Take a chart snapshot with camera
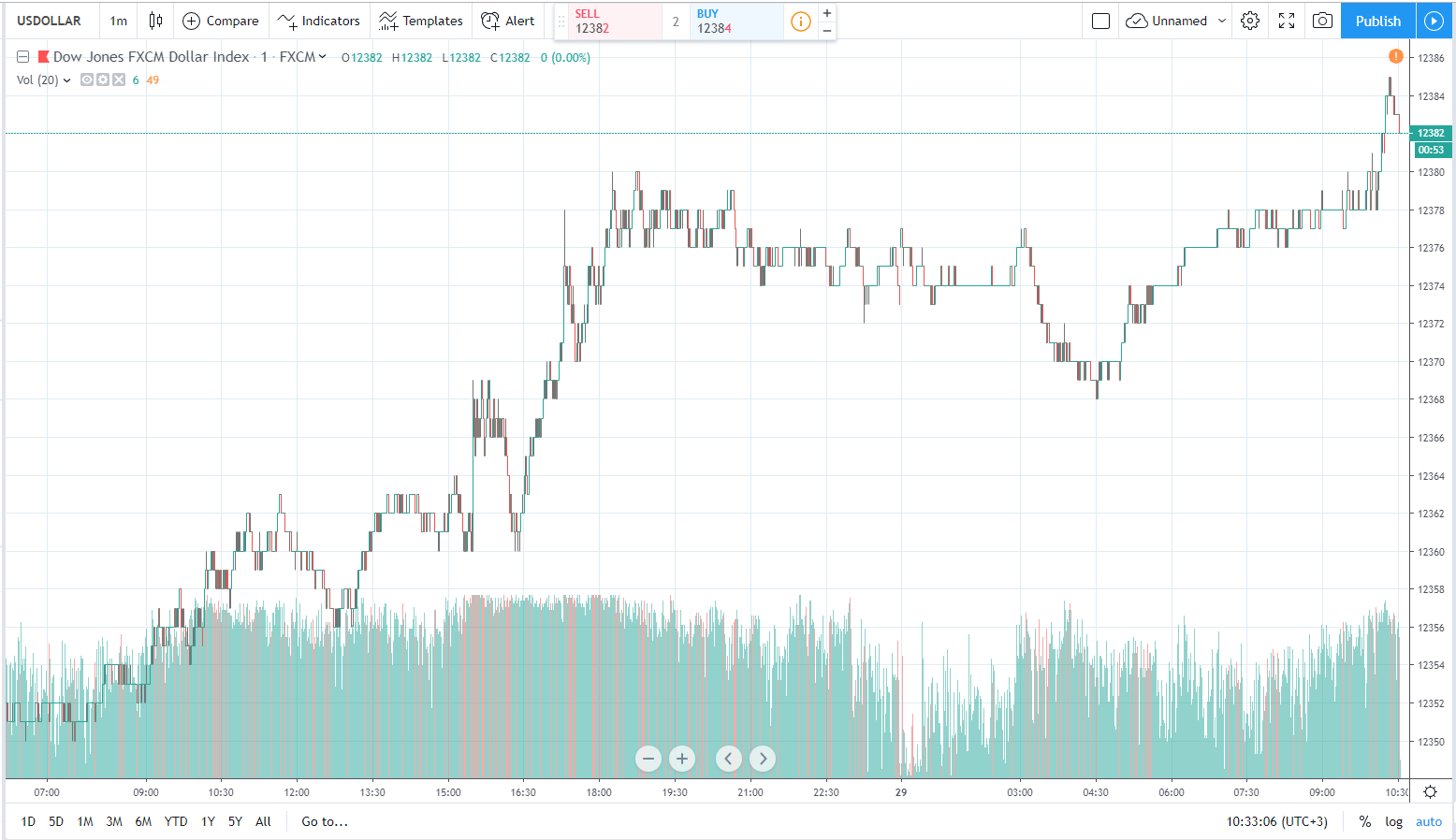 [1322, 21]
